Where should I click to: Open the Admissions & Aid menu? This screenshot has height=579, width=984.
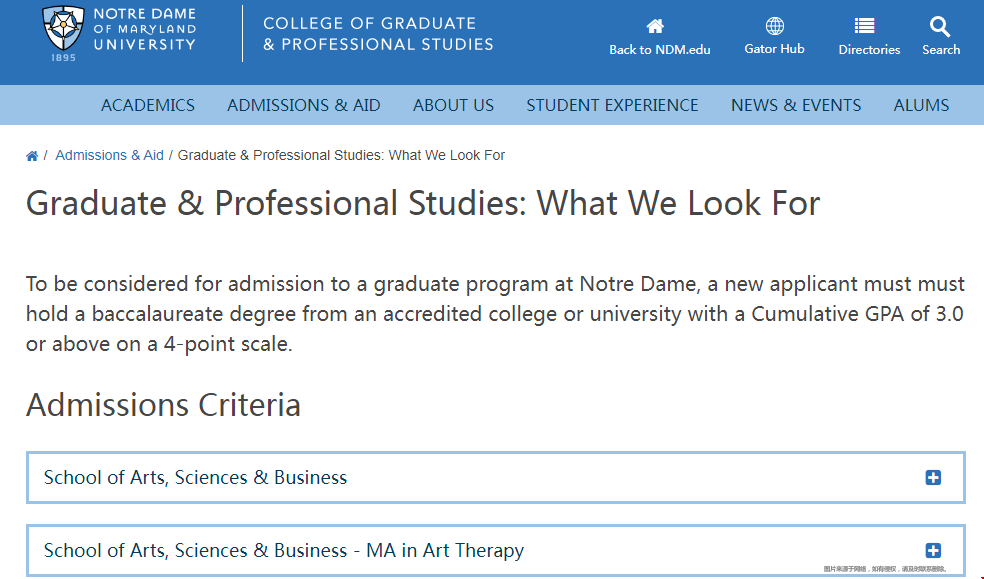click(x=304, y=105)
